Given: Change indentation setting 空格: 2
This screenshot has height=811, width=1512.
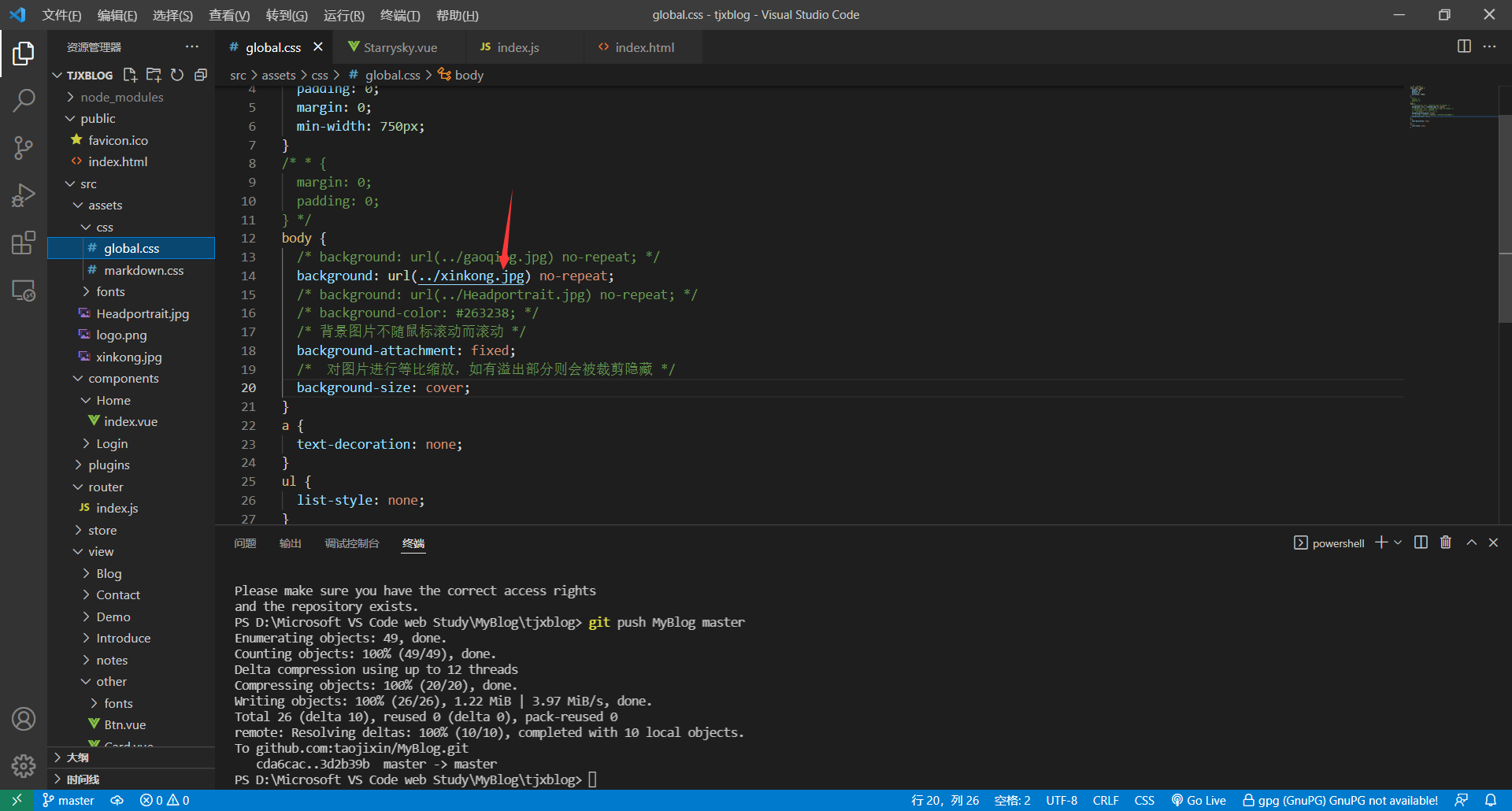Looking at the screenshot, I should [x=1012, y=800].
